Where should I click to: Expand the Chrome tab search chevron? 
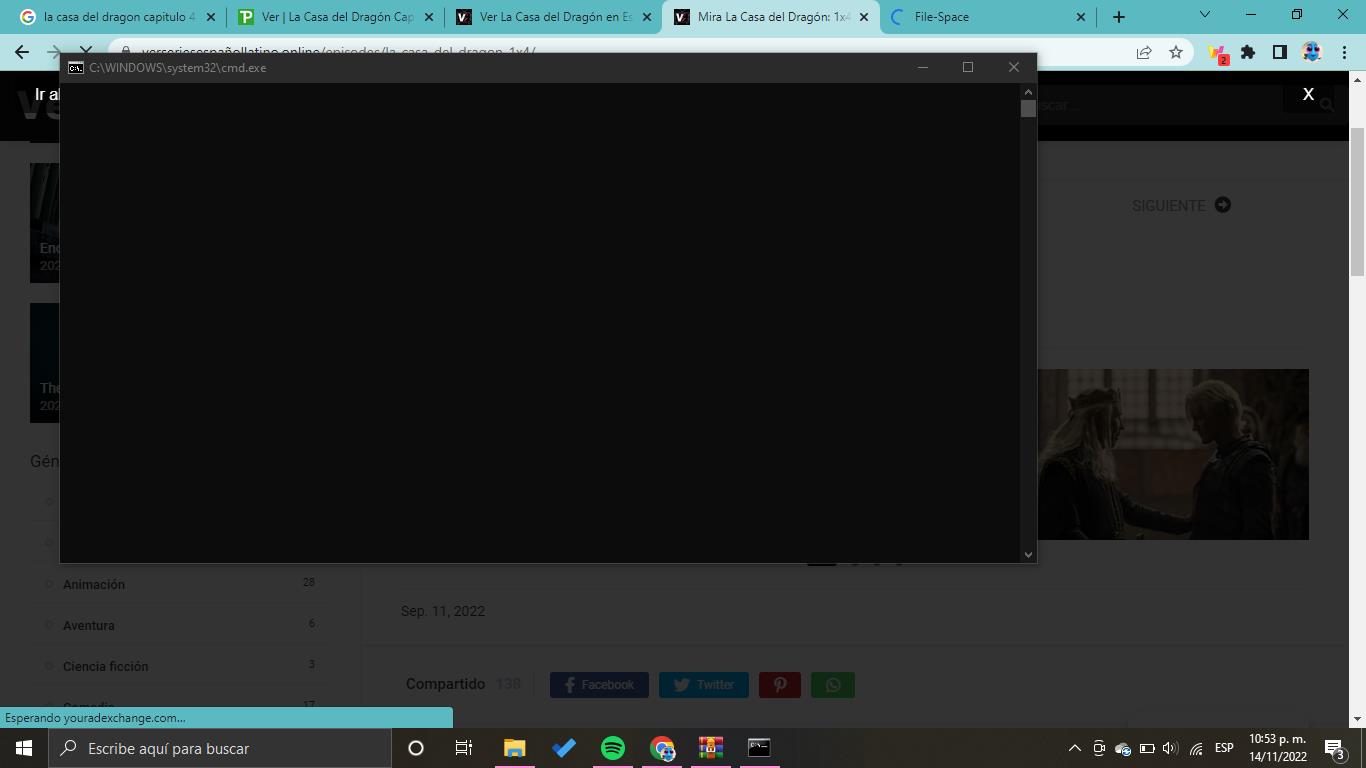click(1204, 15)
